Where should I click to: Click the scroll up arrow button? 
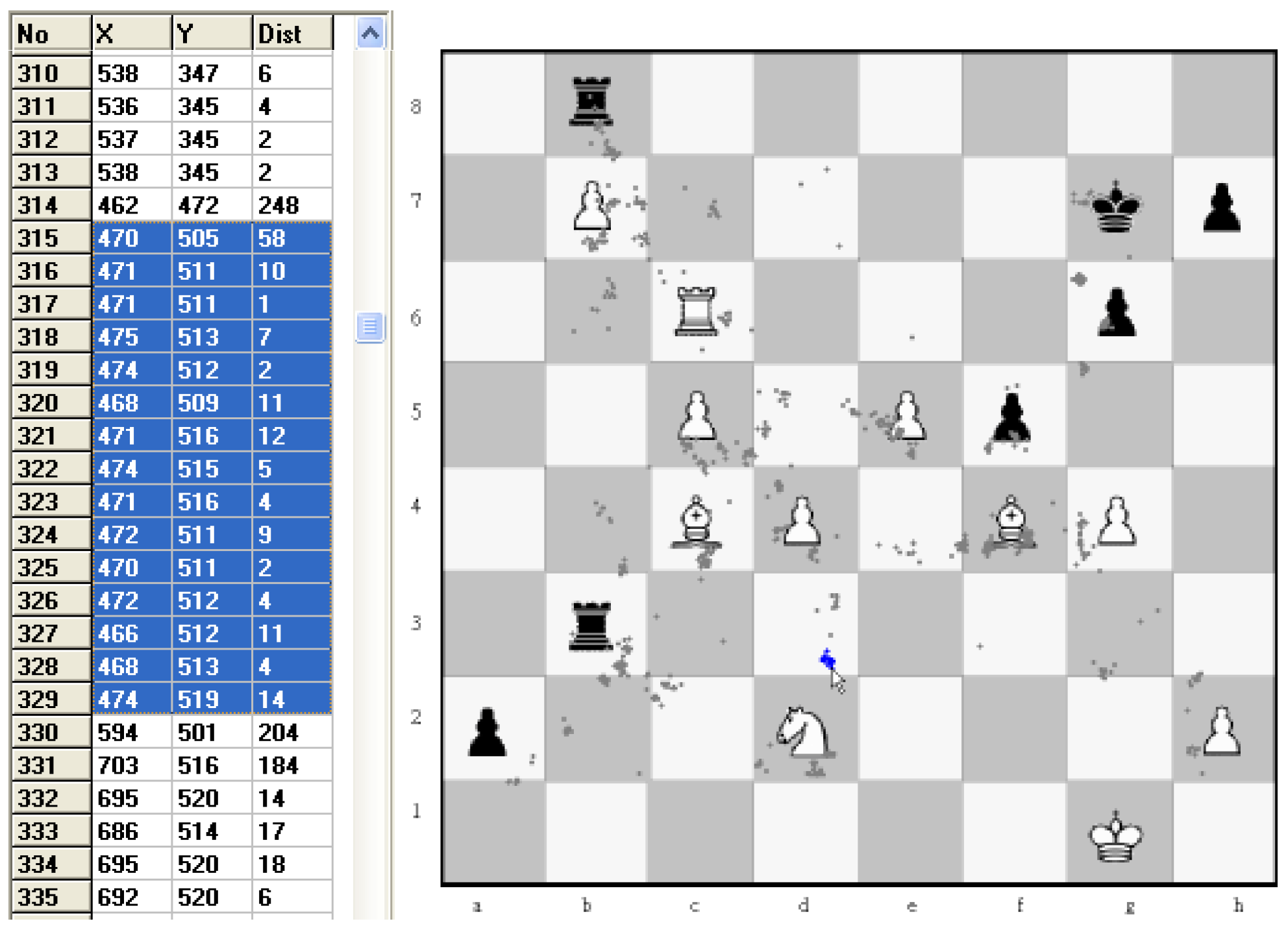[370, 33]
